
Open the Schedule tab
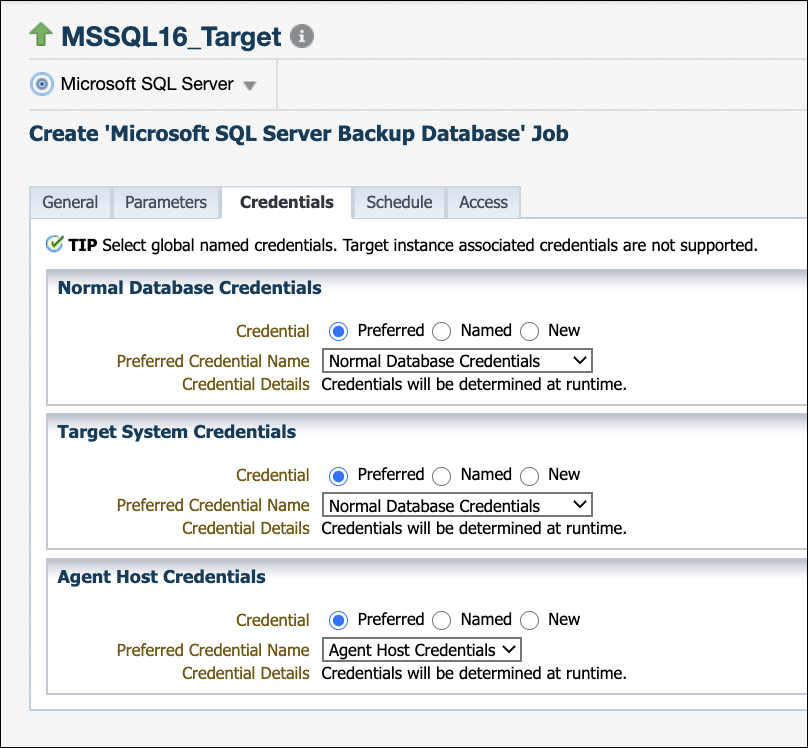tap(399, 202)
